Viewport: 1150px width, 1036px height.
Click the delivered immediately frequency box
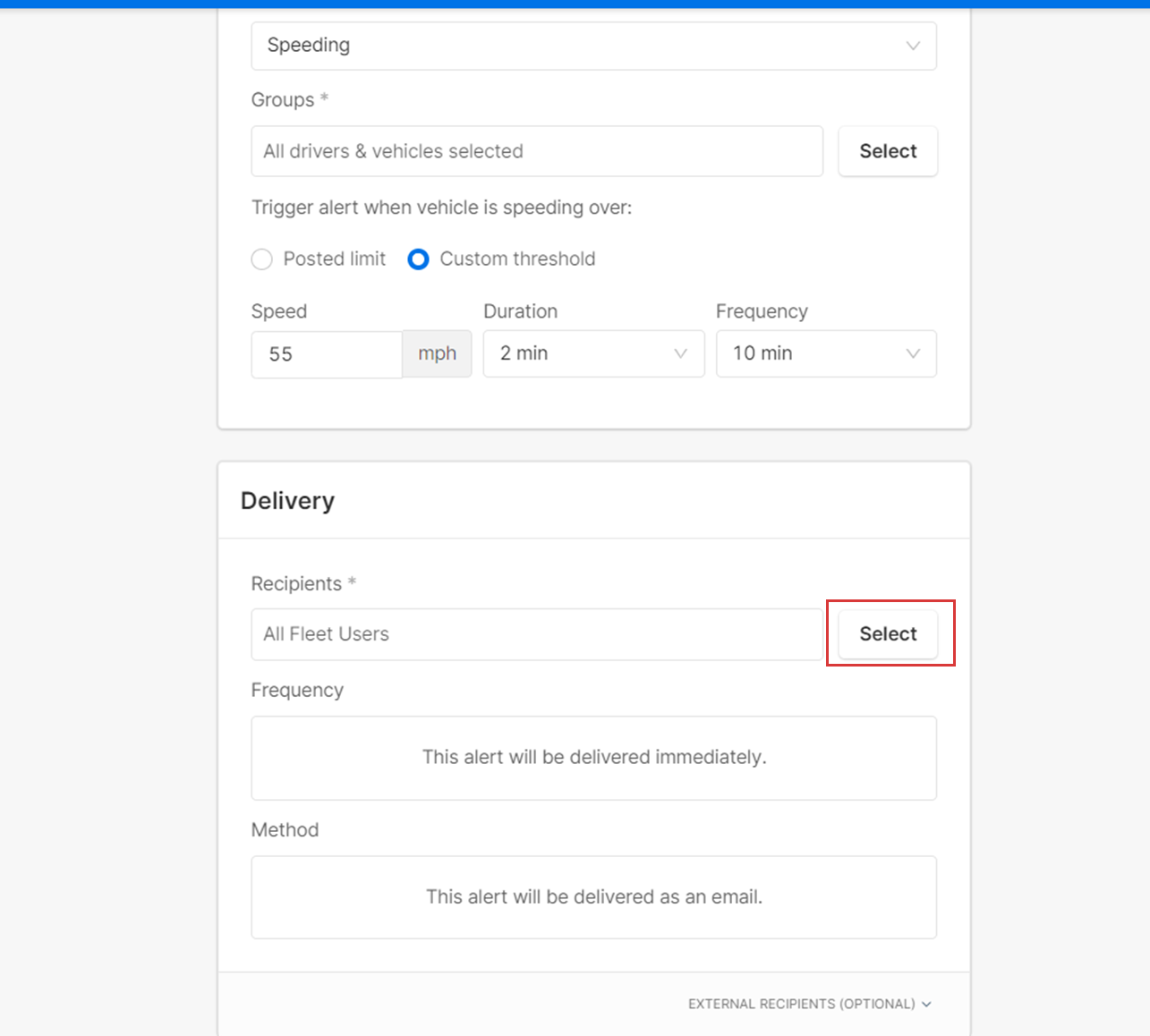coord(593,758)
